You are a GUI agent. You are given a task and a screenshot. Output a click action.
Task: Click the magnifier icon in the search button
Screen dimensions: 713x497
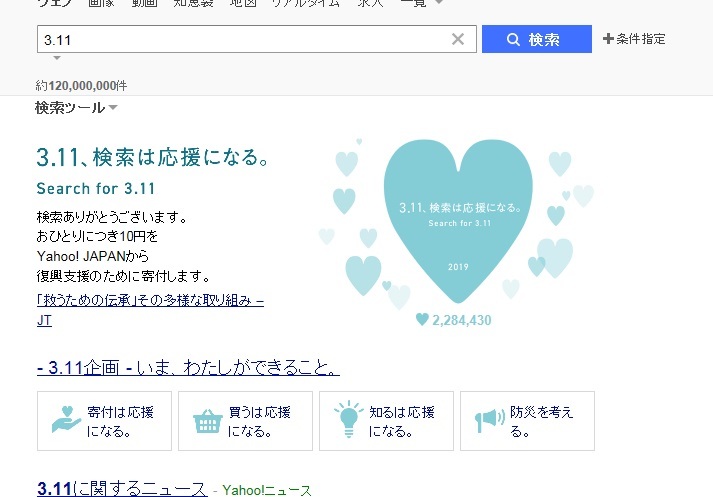513,40
